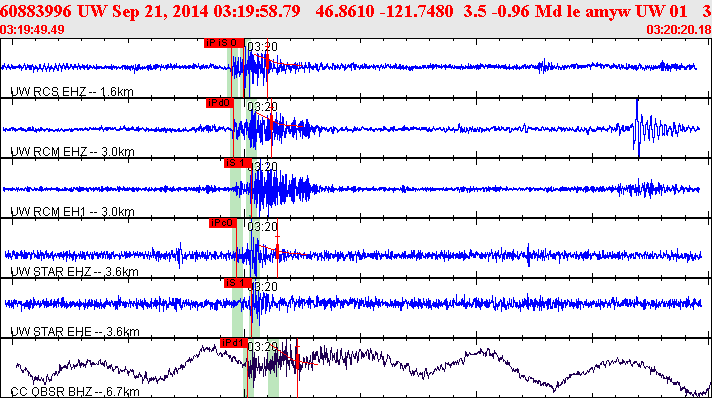Viewport: 712px width, 398px height.
Task: Select the magnitude '-0.96 Md' in header
Action: 524,11
